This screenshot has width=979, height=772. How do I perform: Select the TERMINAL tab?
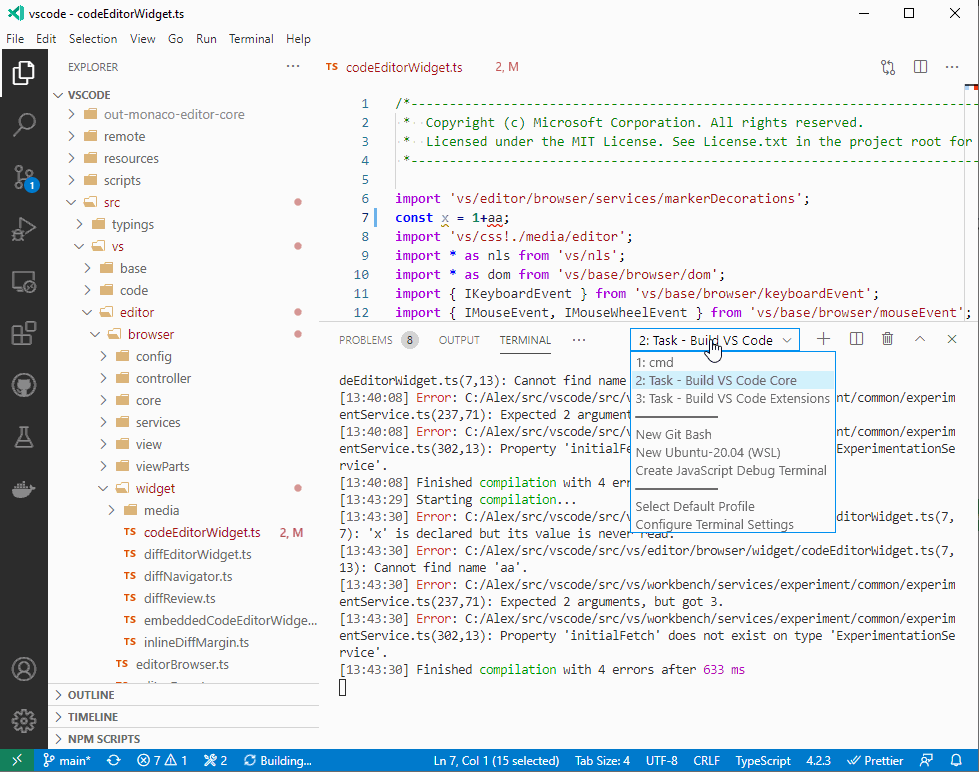[525, 340]
